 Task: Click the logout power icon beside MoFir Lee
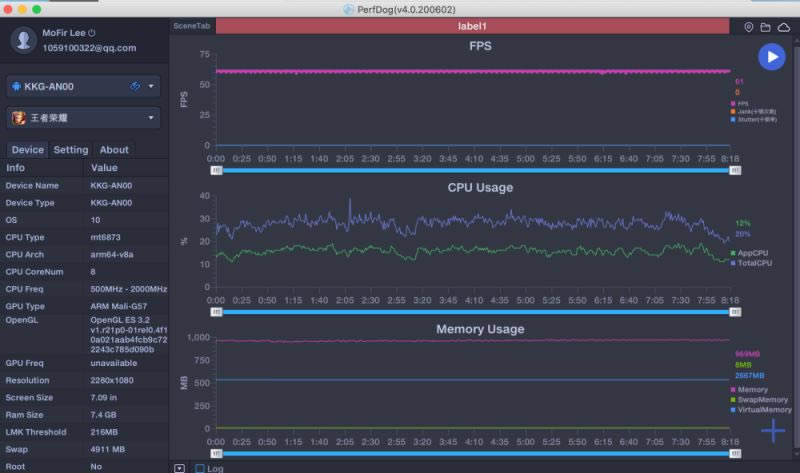click(92, 33)
